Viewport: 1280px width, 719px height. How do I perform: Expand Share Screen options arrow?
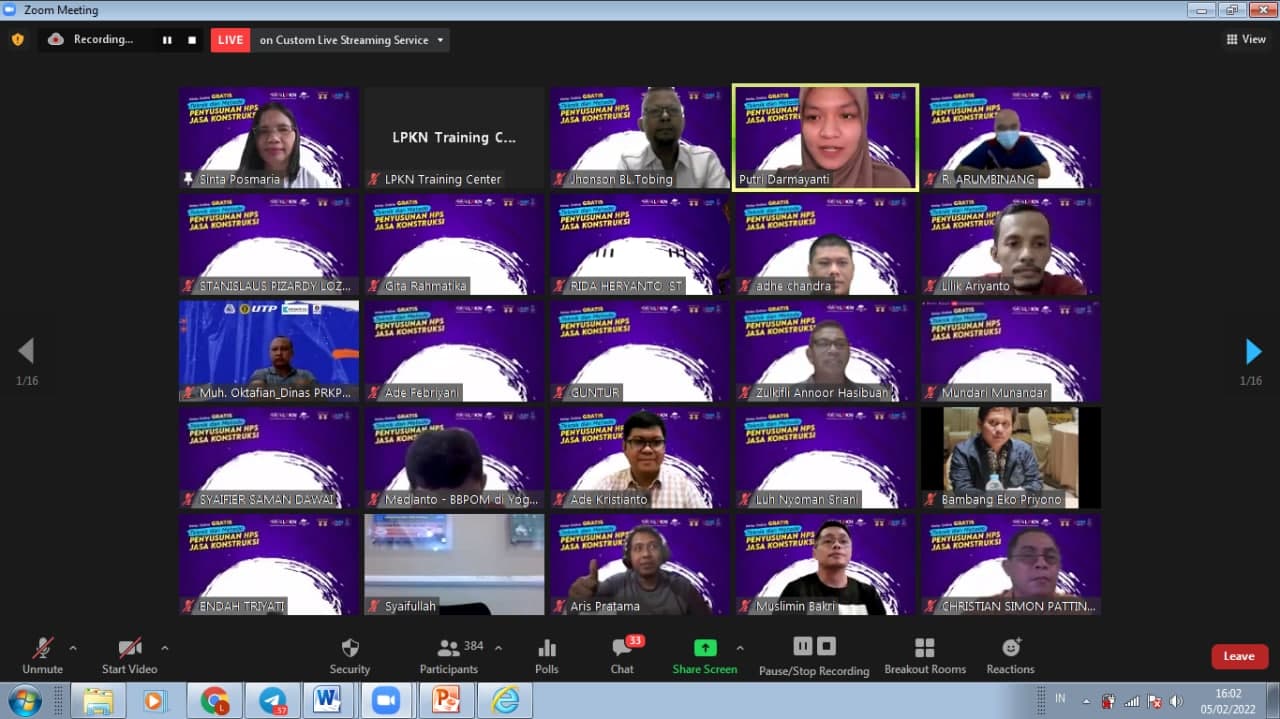740,648
